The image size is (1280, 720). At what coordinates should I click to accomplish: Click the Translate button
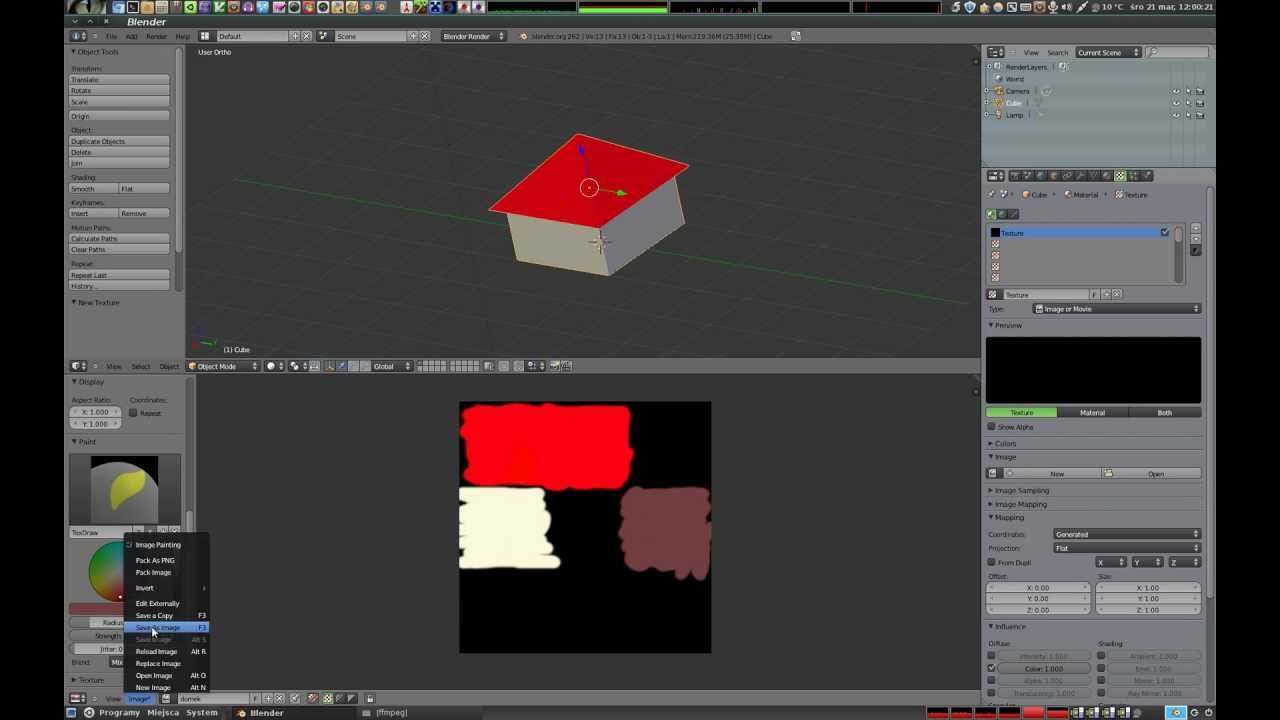coord(119,79)
